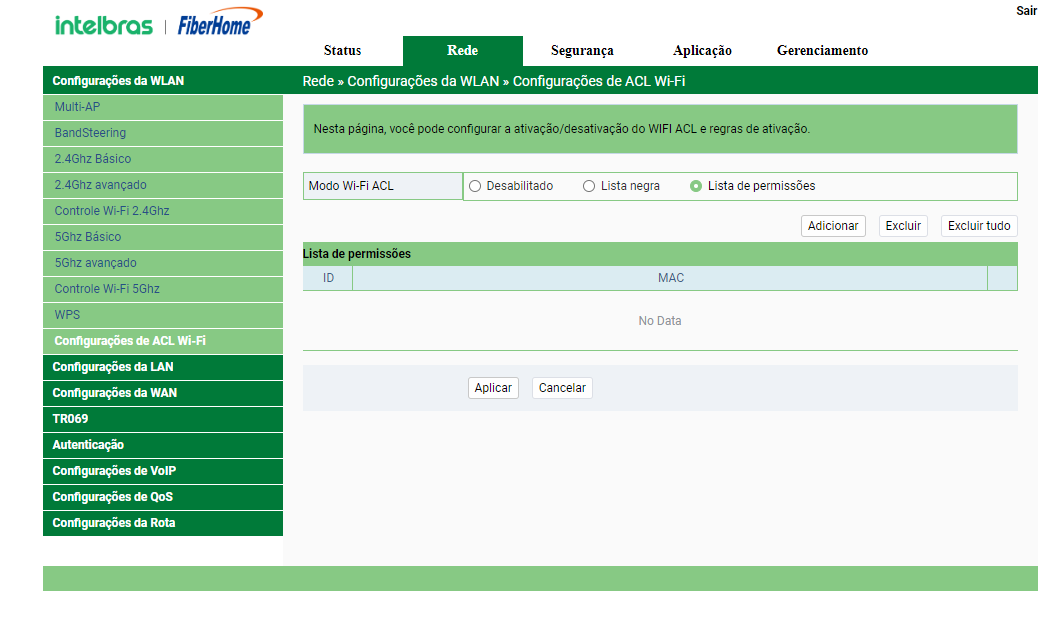This screenshot has width=1057, height=618.
Task: Open the Status tab
Action: (342, 51)
